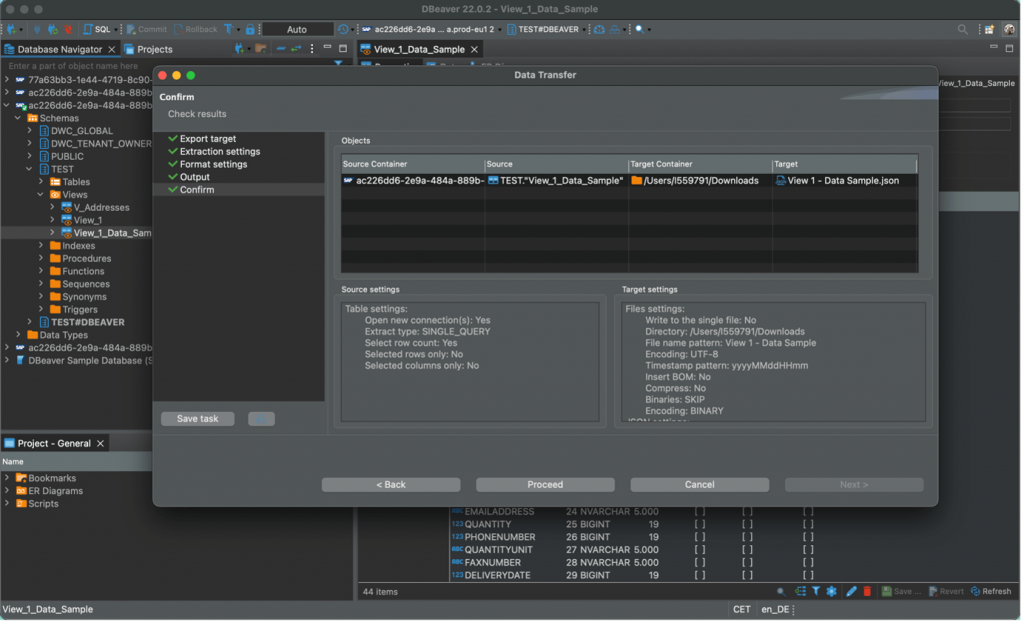
Task: Click Proceed to start the export
Action: 545,485
